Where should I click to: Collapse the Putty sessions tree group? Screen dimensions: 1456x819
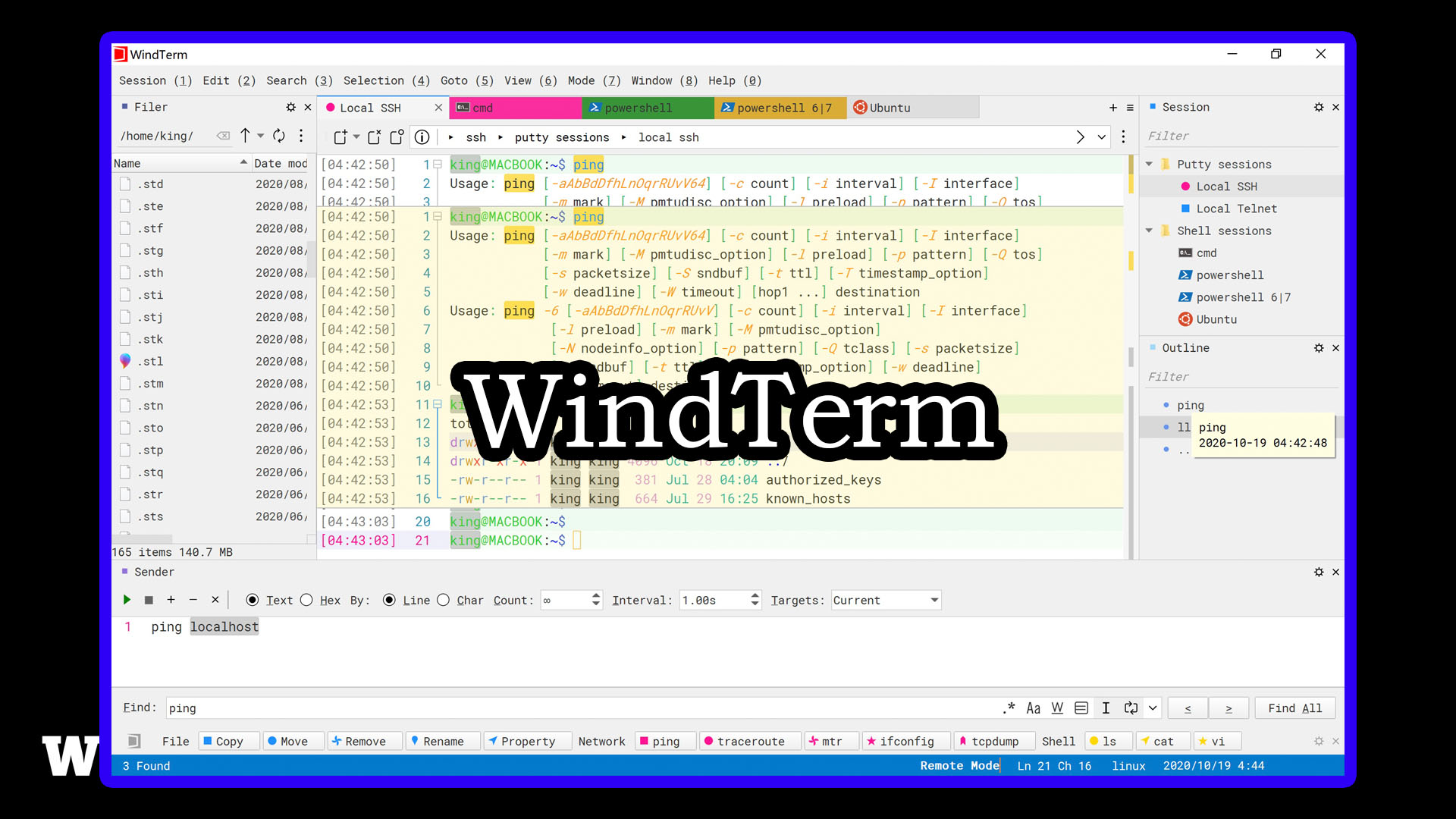(1149, 165)
